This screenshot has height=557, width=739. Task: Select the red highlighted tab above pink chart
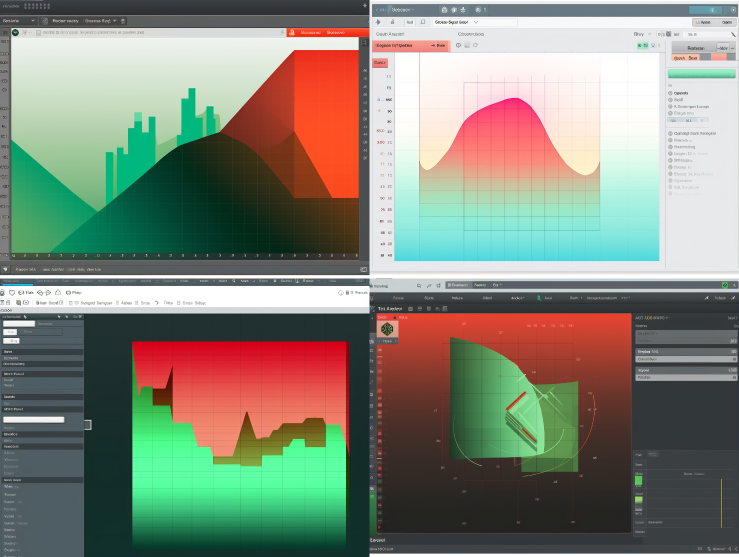pyautogui.click(x=410, y=46)
